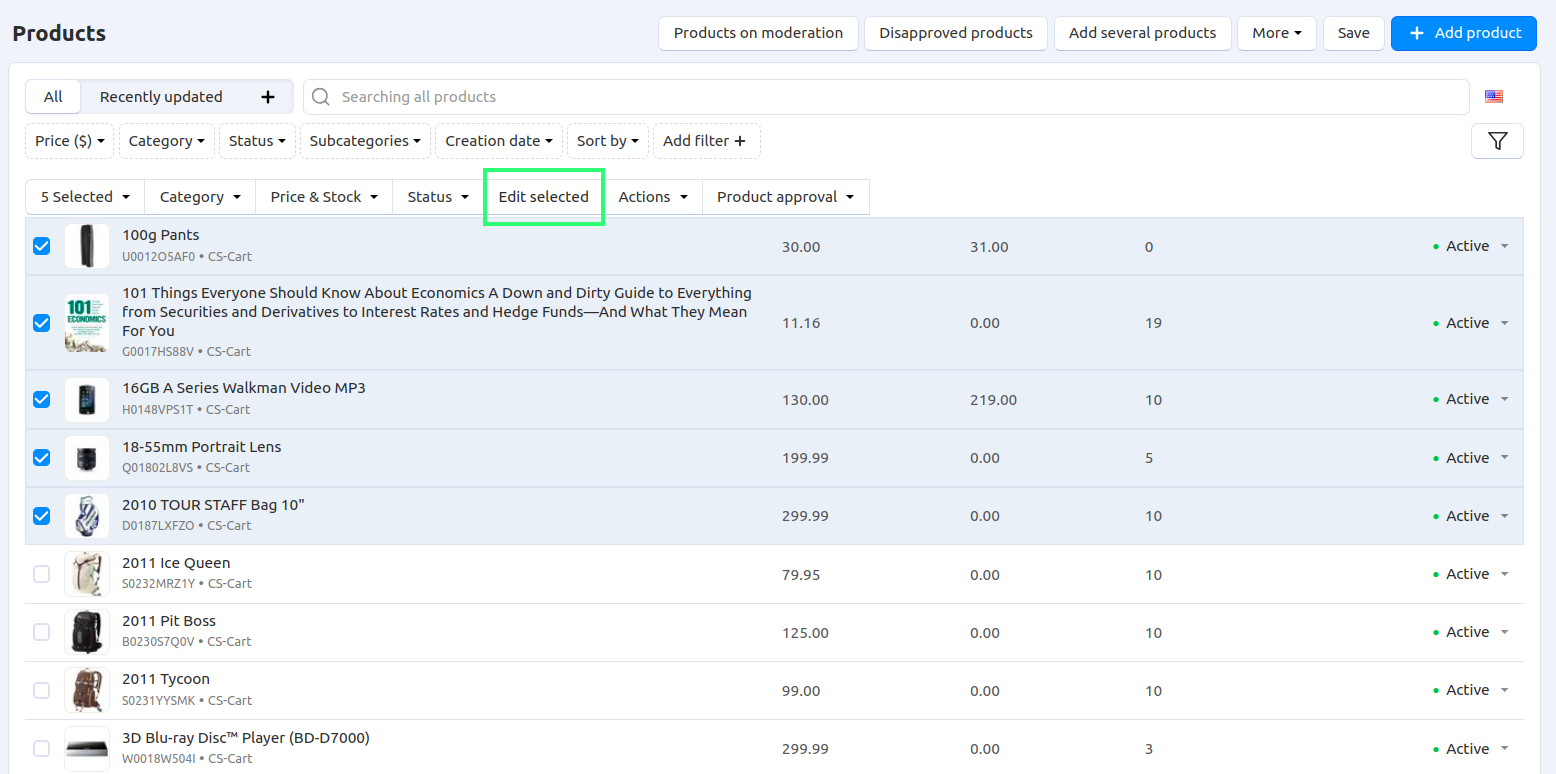
Task: Open the 18-55mm Portrait Lens thumbnail
Action: pyautogui.click(x=87, y=458)
